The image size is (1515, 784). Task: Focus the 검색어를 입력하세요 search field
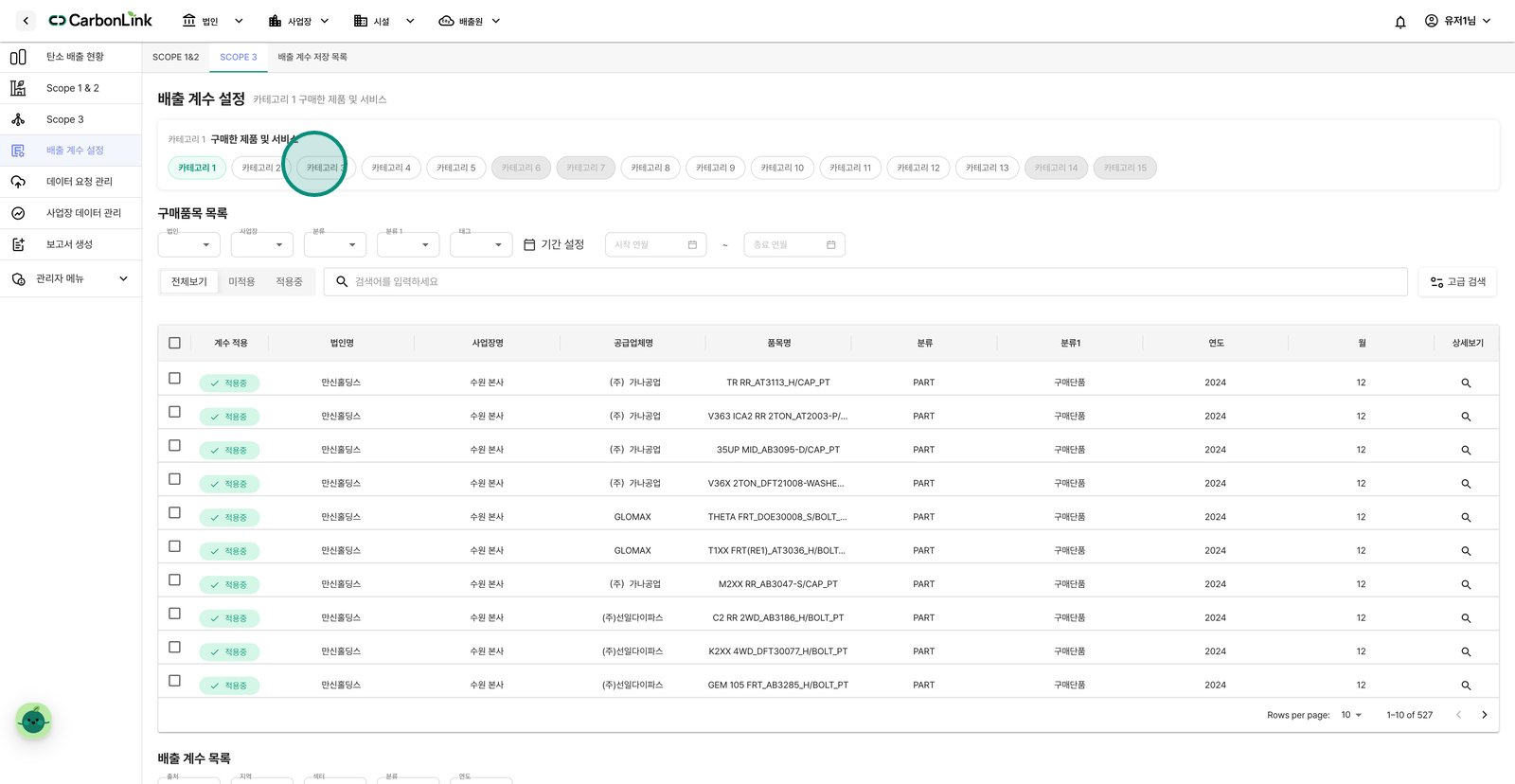point(865,282)
